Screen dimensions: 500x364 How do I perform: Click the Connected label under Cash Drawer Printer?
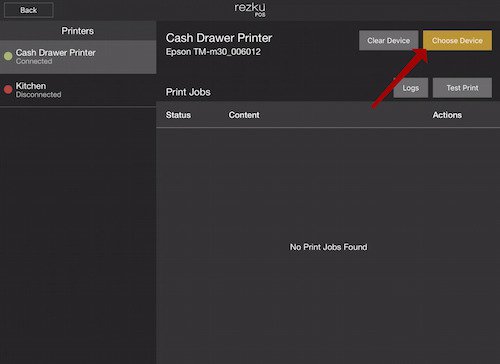(x=34, y=61)
